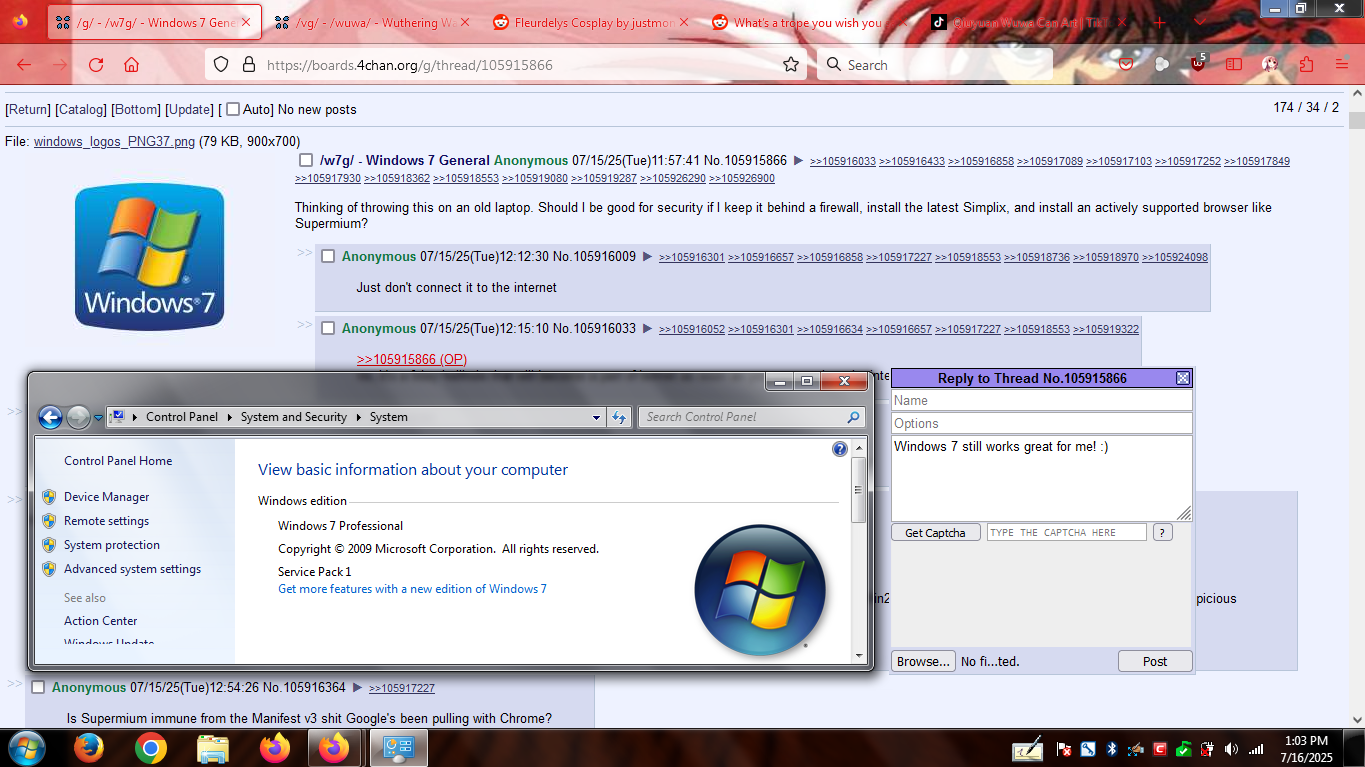Open new Firefox tab with plus
The width and height of the screenshot is (1365, 767).
1160,22
